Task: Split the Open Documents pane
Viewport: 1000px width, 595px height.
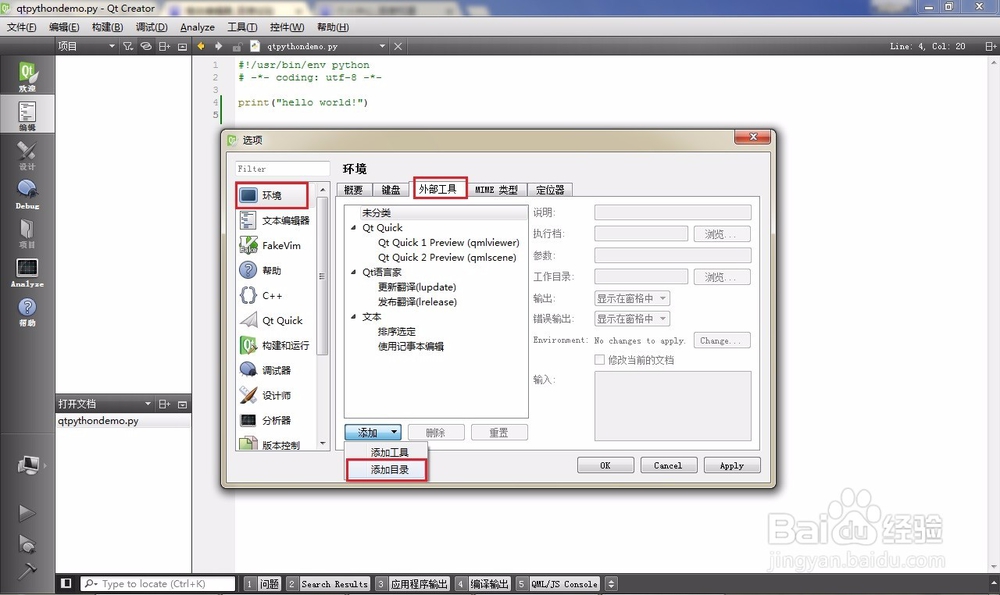Action: click(x=165, y=404)
